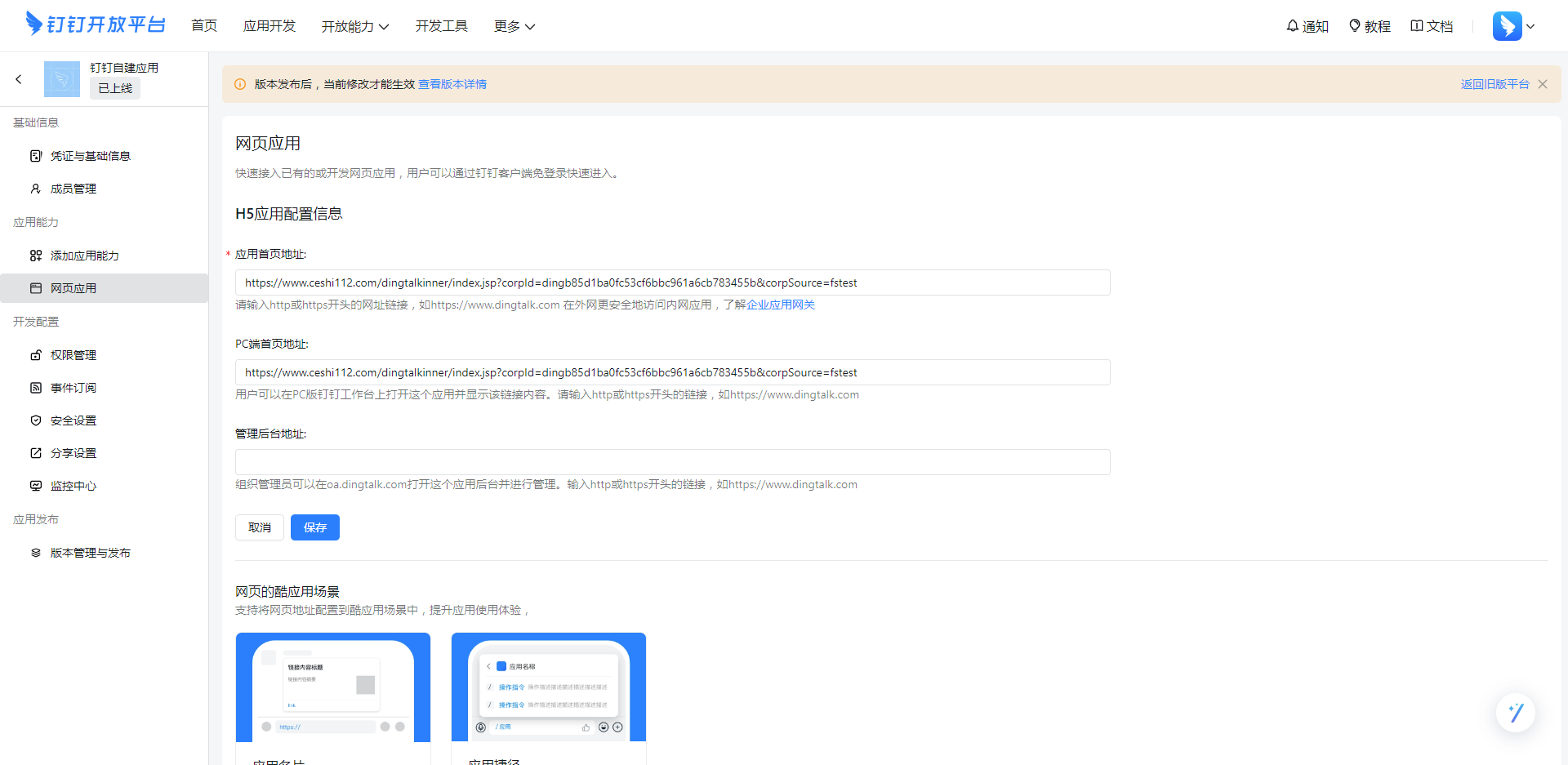
Task: Click the DingTalk Open Platform logo
Action: [96, 24]
